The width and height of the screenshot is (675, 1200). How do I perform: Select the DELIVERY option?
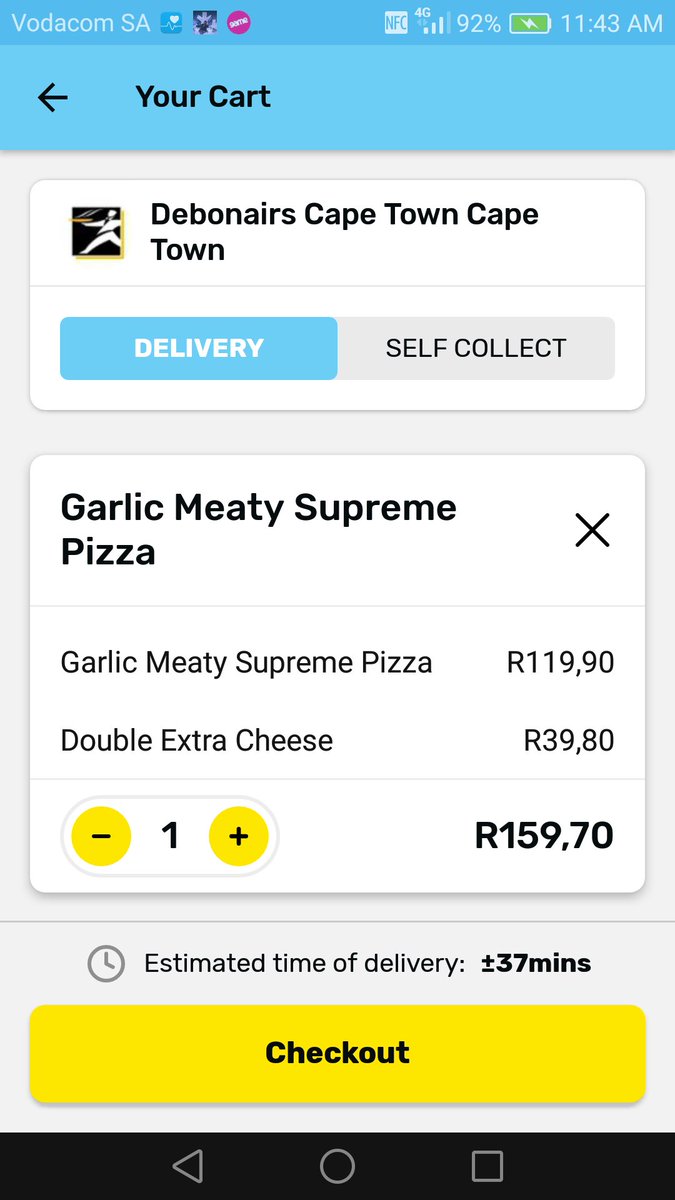click(199, 348)
